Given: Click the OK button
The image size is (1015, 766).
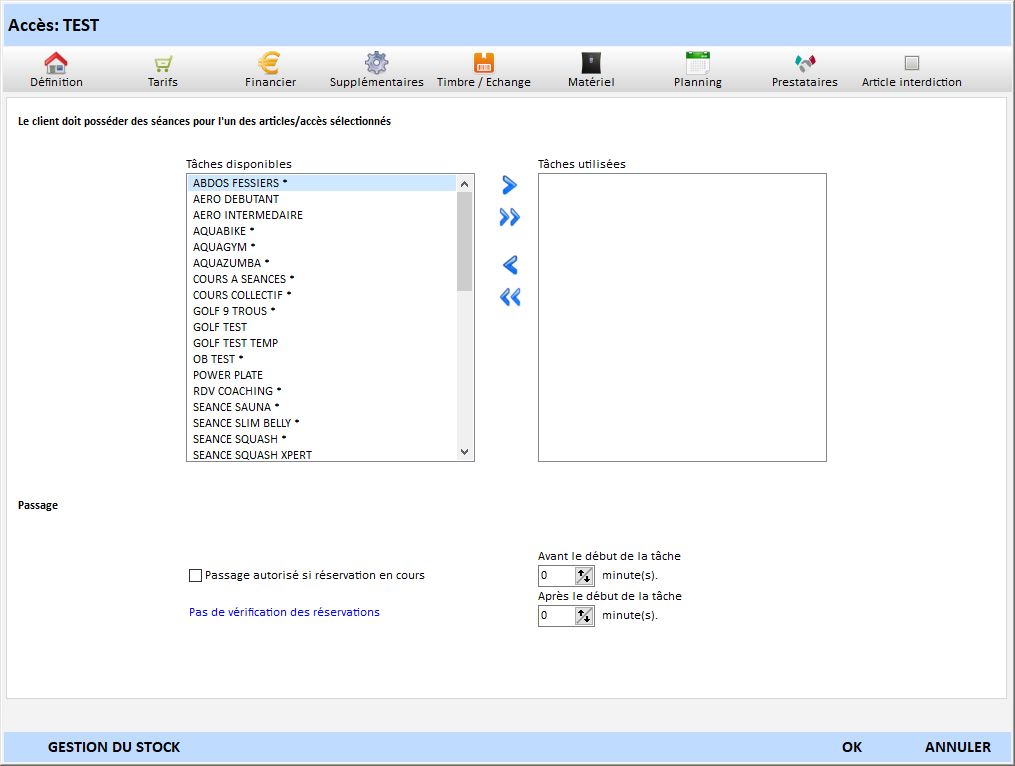Looking at the screenshot, I should coord(852,747).
